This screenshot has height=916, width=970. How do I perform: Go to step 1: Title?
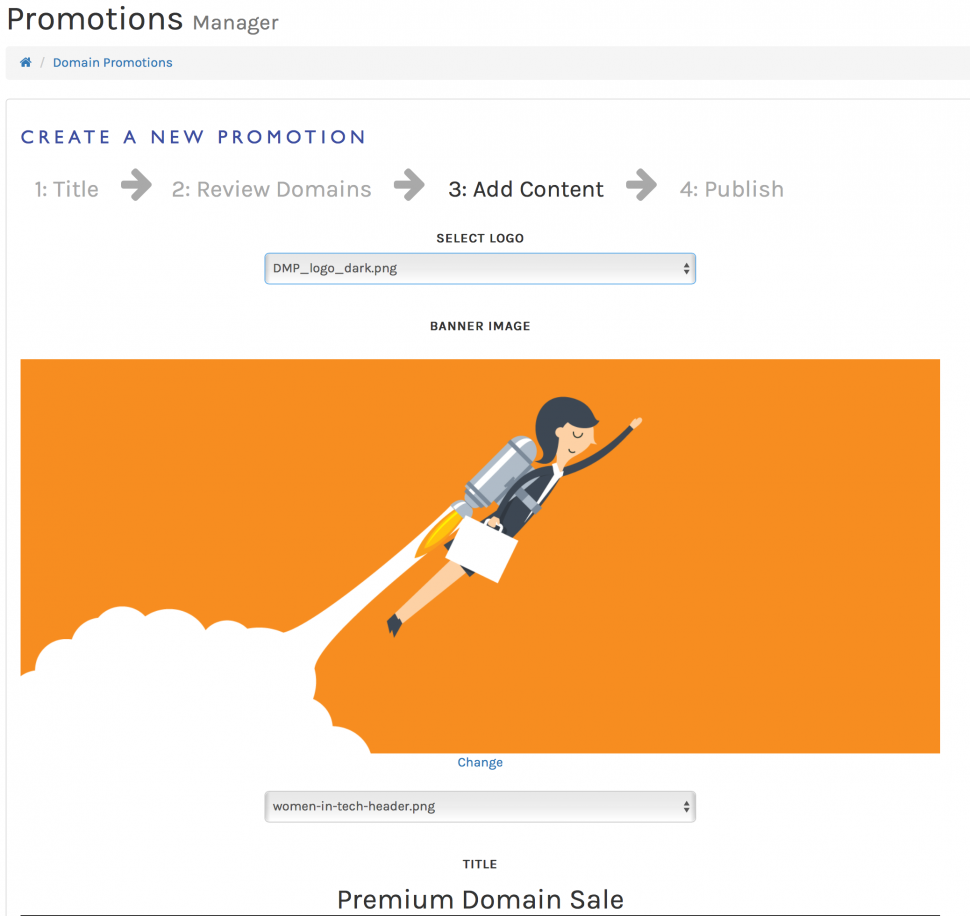(x=66, y=189)
